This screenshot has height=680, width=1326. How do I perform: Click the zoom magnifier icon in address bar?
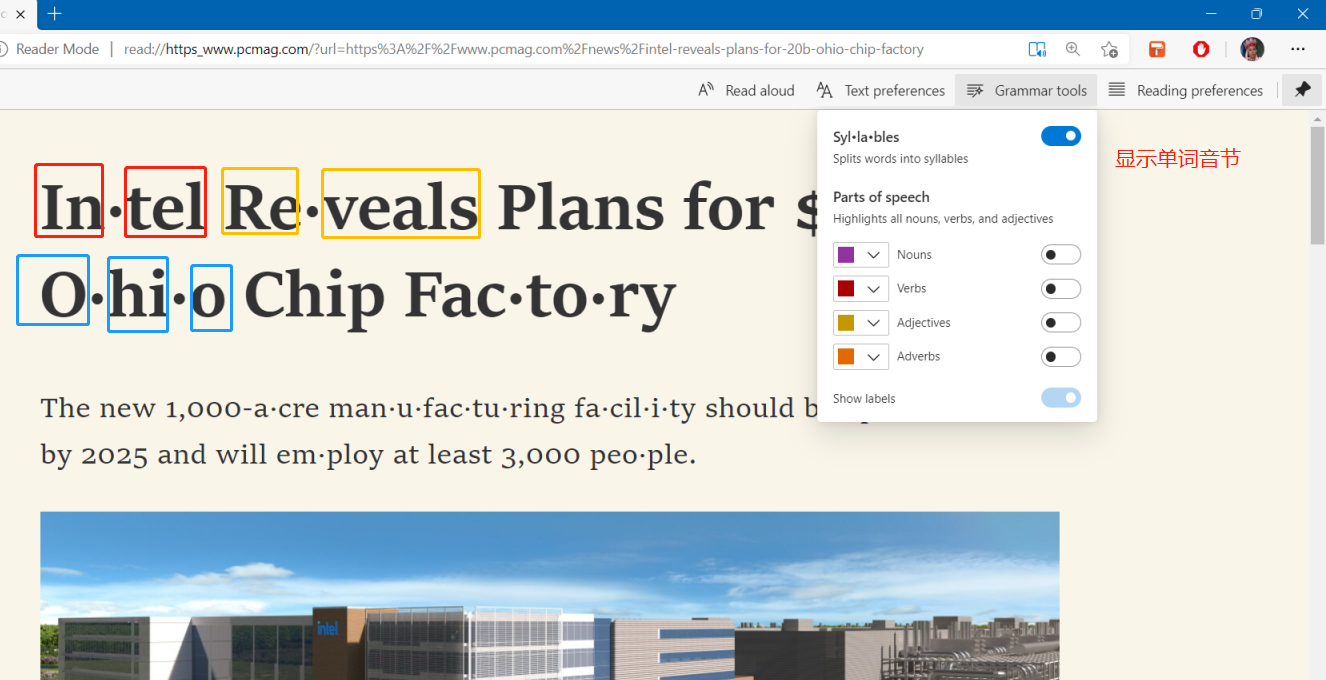(1073, 49)
